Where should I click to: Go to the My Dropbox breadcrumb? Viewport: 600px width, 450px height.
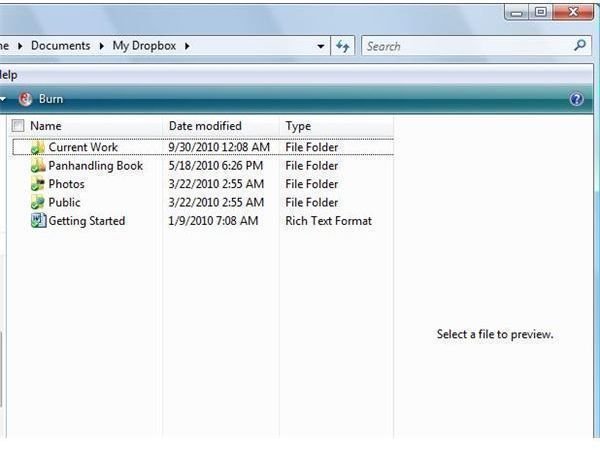click(x=144, y=46)
